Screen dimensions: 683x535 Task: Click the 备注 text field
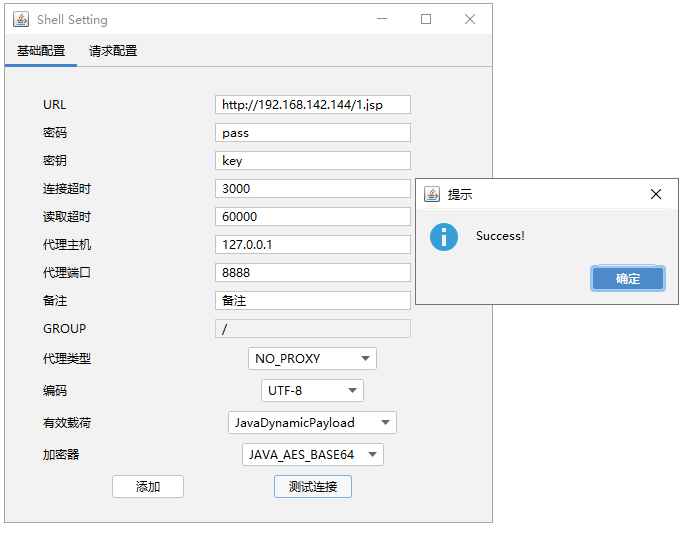click(x=313, y=301)
